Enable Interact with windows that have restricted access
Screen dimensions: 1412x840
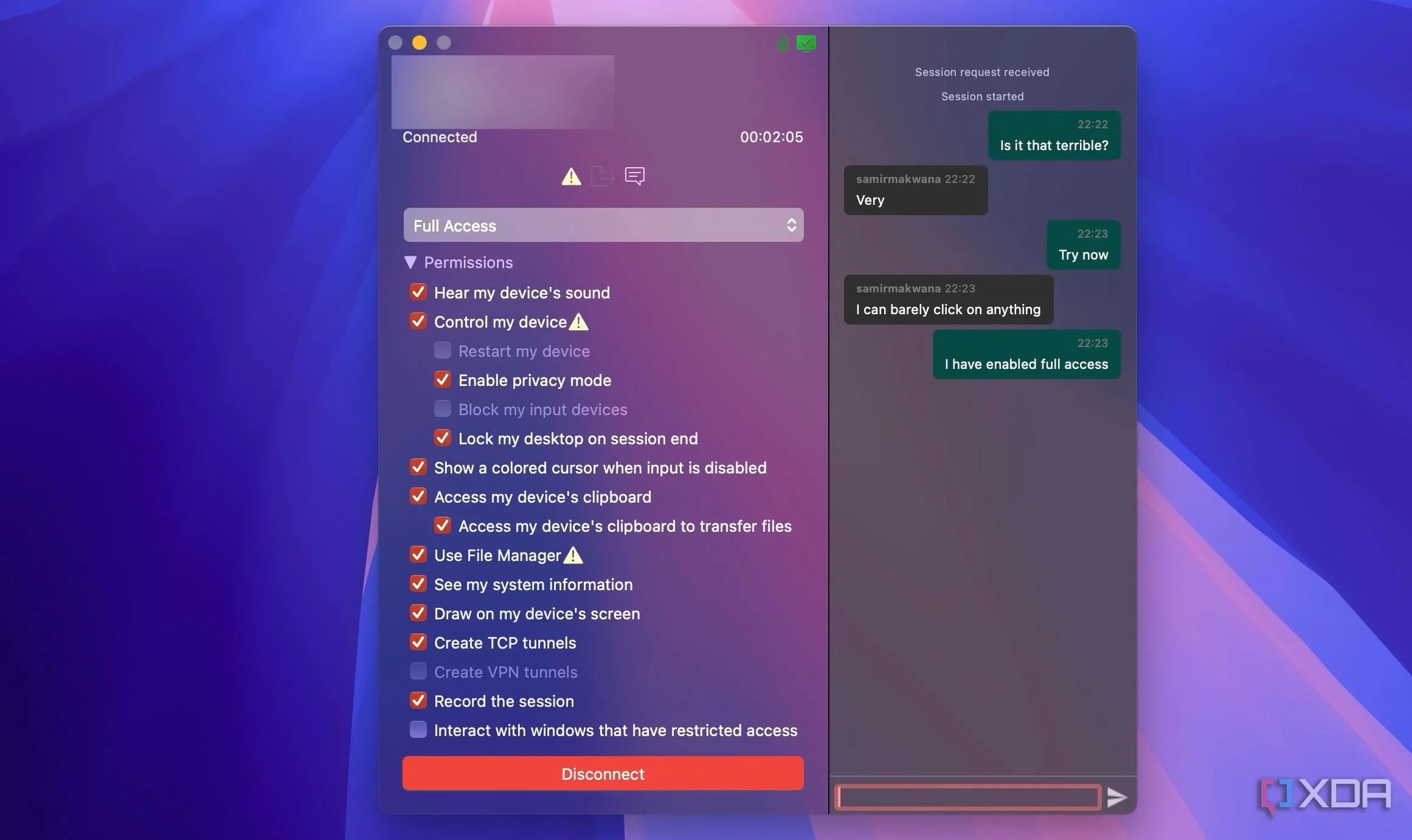418,729
